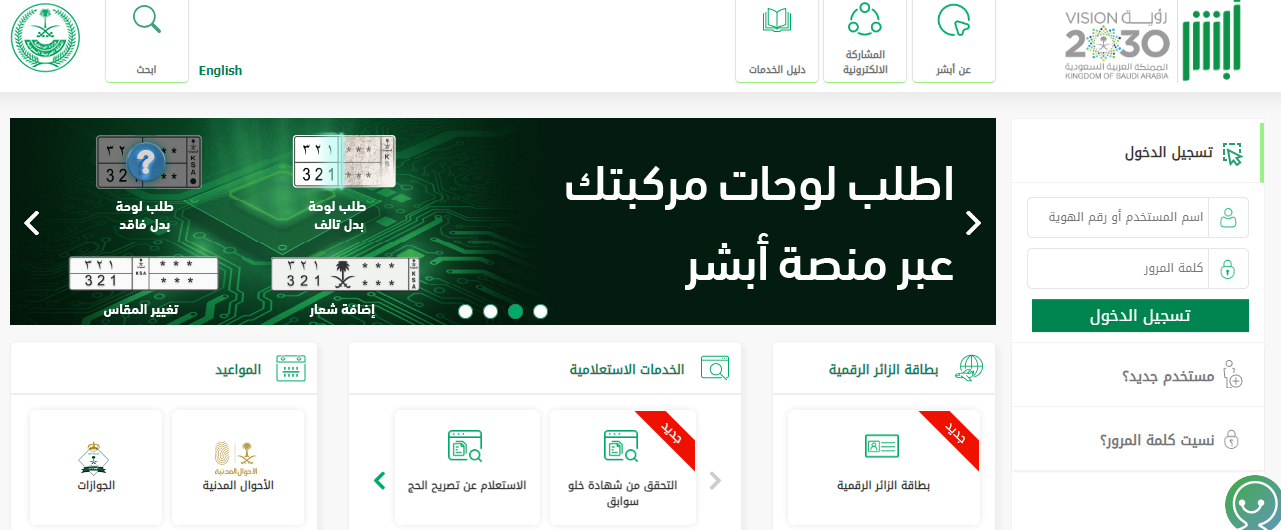
Task: Open the About Absher (عن أبشر) icon
Action: pyautogui.click(x=954, y=20)
